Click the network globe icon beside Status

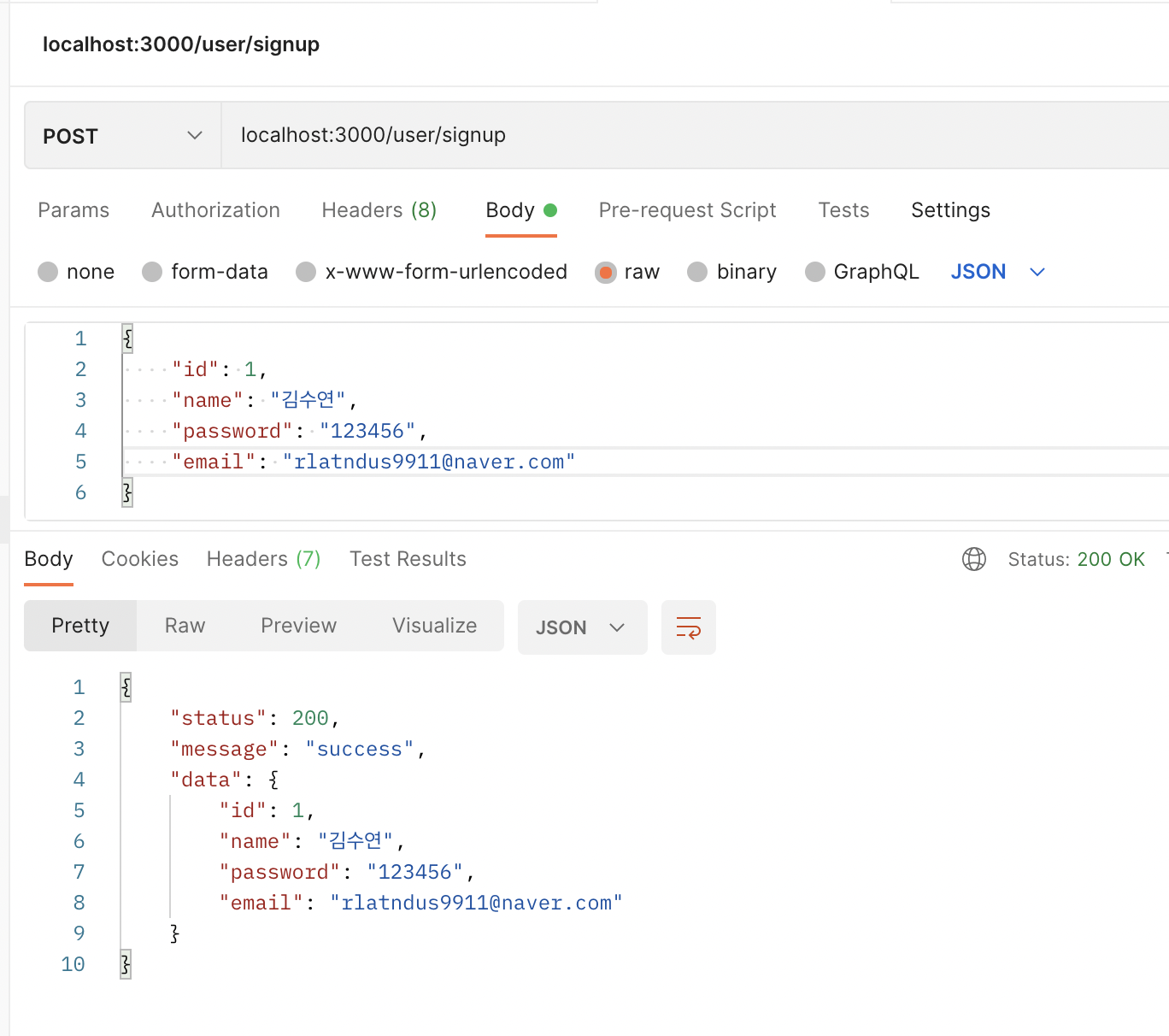974,559
